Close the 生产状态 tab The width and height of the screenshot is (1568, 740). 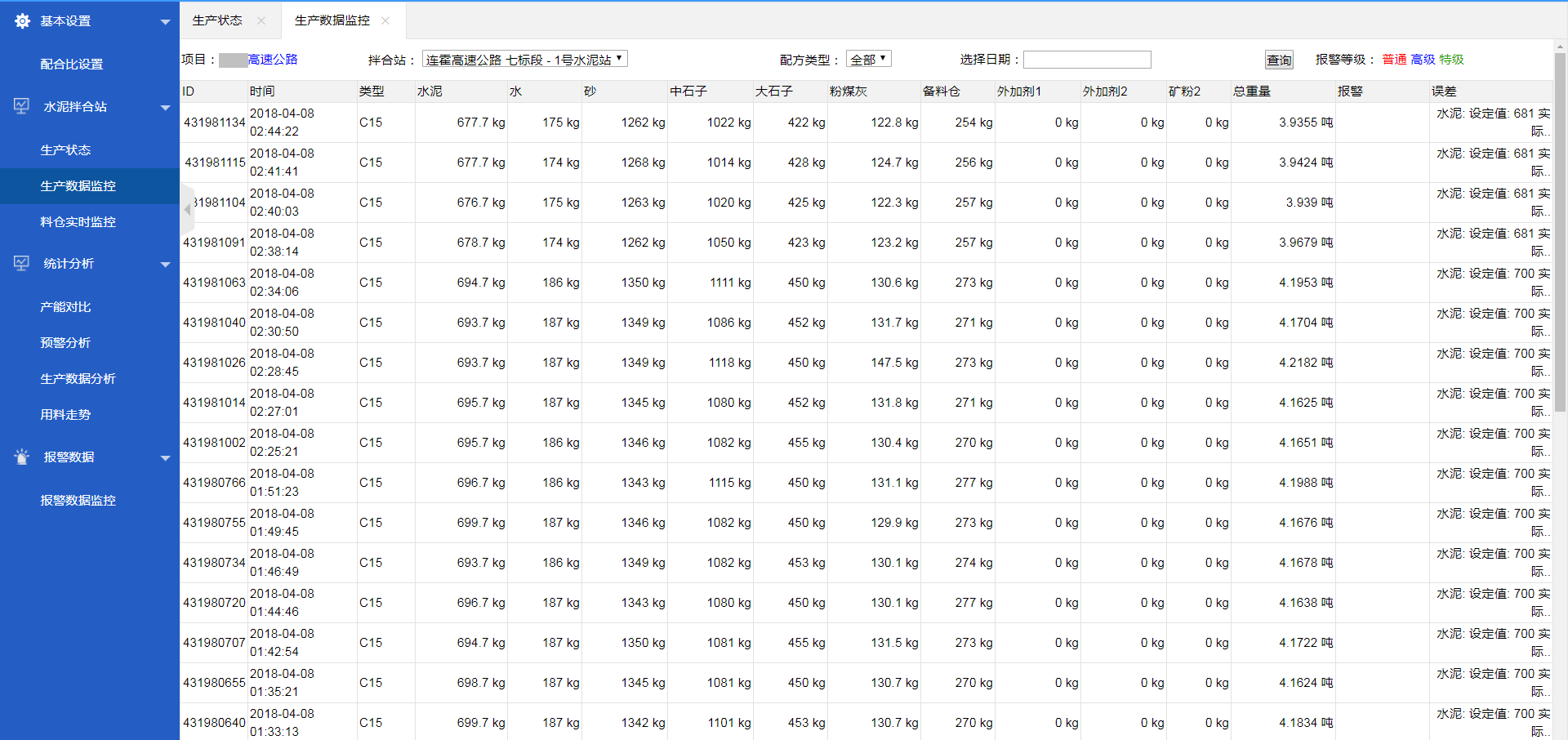pos(261,20)
